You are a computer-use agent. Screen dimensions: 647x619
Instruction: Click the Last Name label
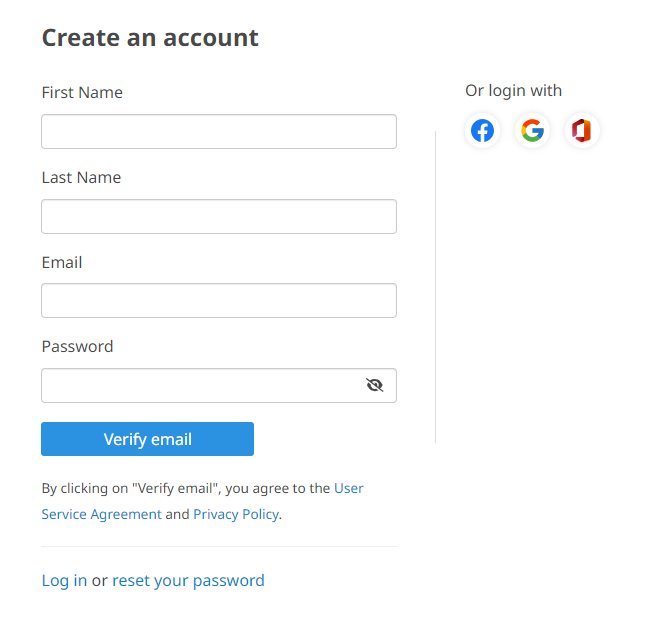point(81,177)
